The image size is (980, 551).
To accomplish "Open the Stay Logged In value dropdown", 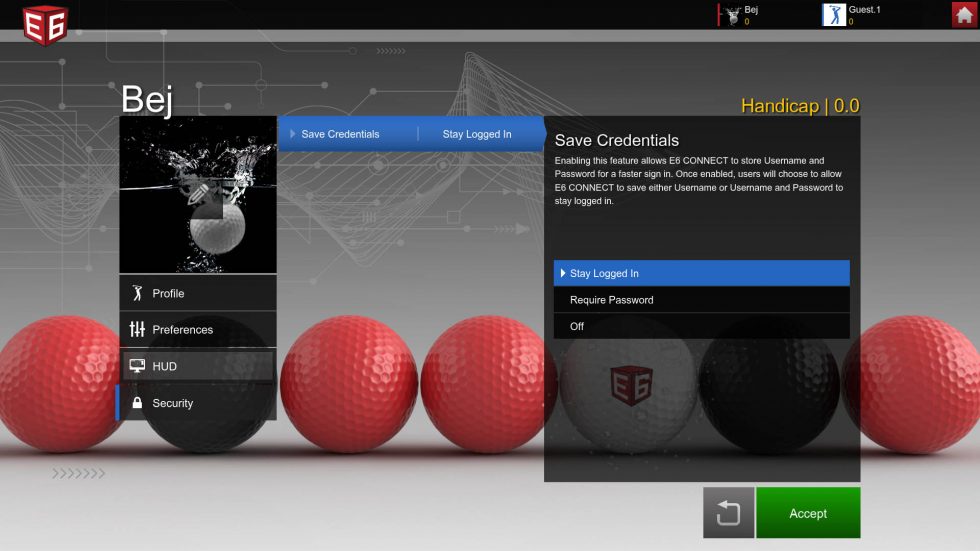I will (x=477, y=134).
